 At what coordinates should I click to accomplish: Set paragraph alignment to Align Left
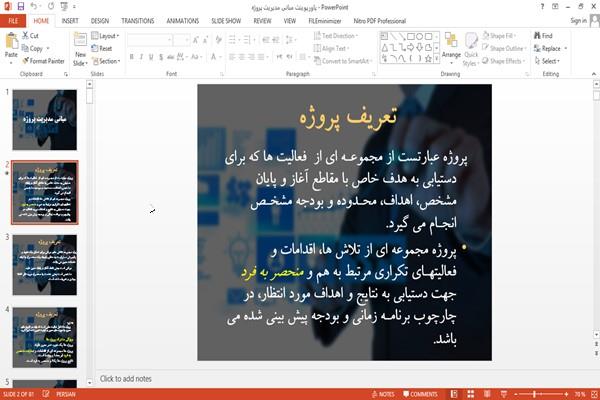pos(232,57)
